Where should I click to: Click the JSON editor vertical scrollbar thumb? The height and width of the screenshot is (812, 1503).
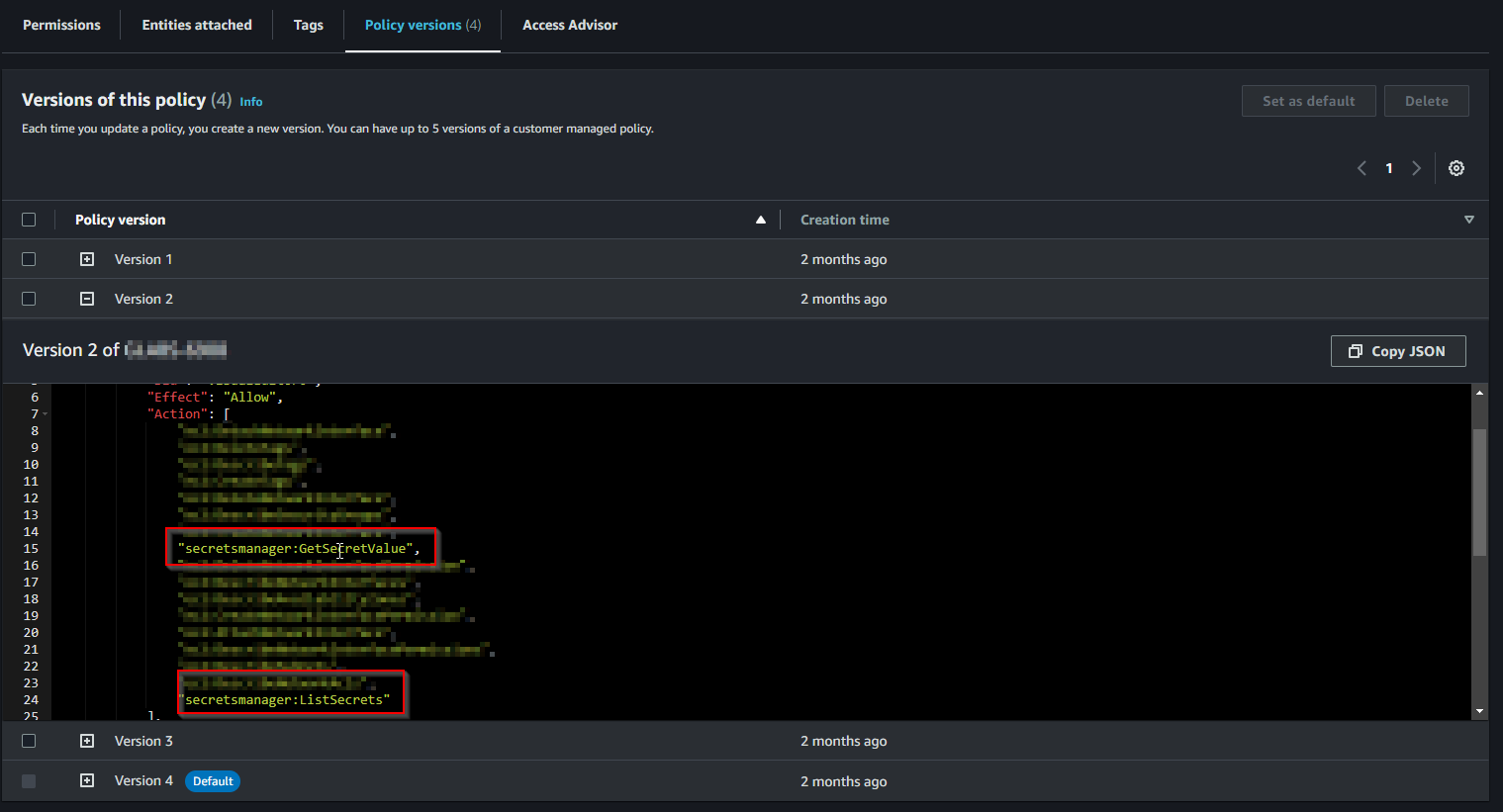1479,493
